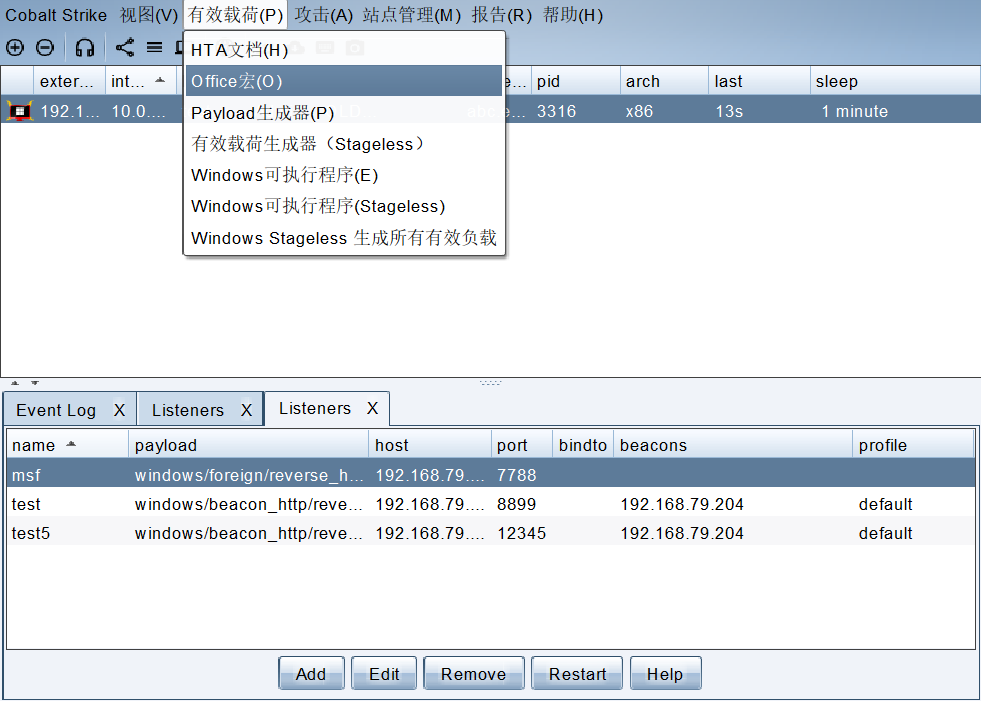The width and height of the screenshot is (981, 701).
Task: Close the active Listeners tab
Action: click(x=372, y=409)
